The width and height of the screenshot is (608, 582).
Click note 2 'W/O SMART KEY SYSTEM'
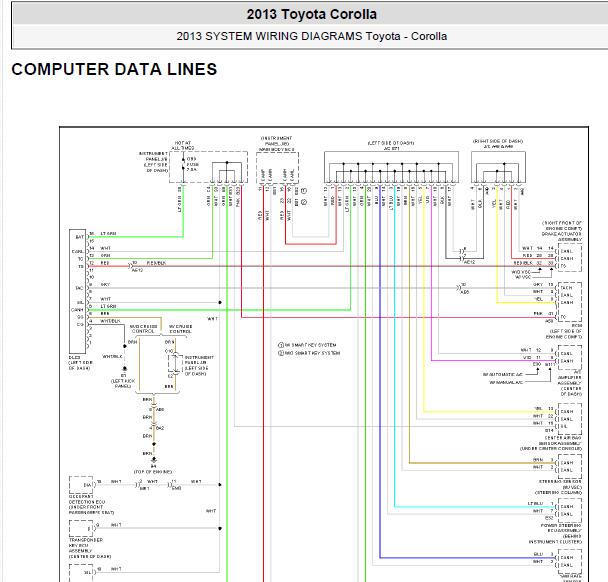click(x=309, y=353)
